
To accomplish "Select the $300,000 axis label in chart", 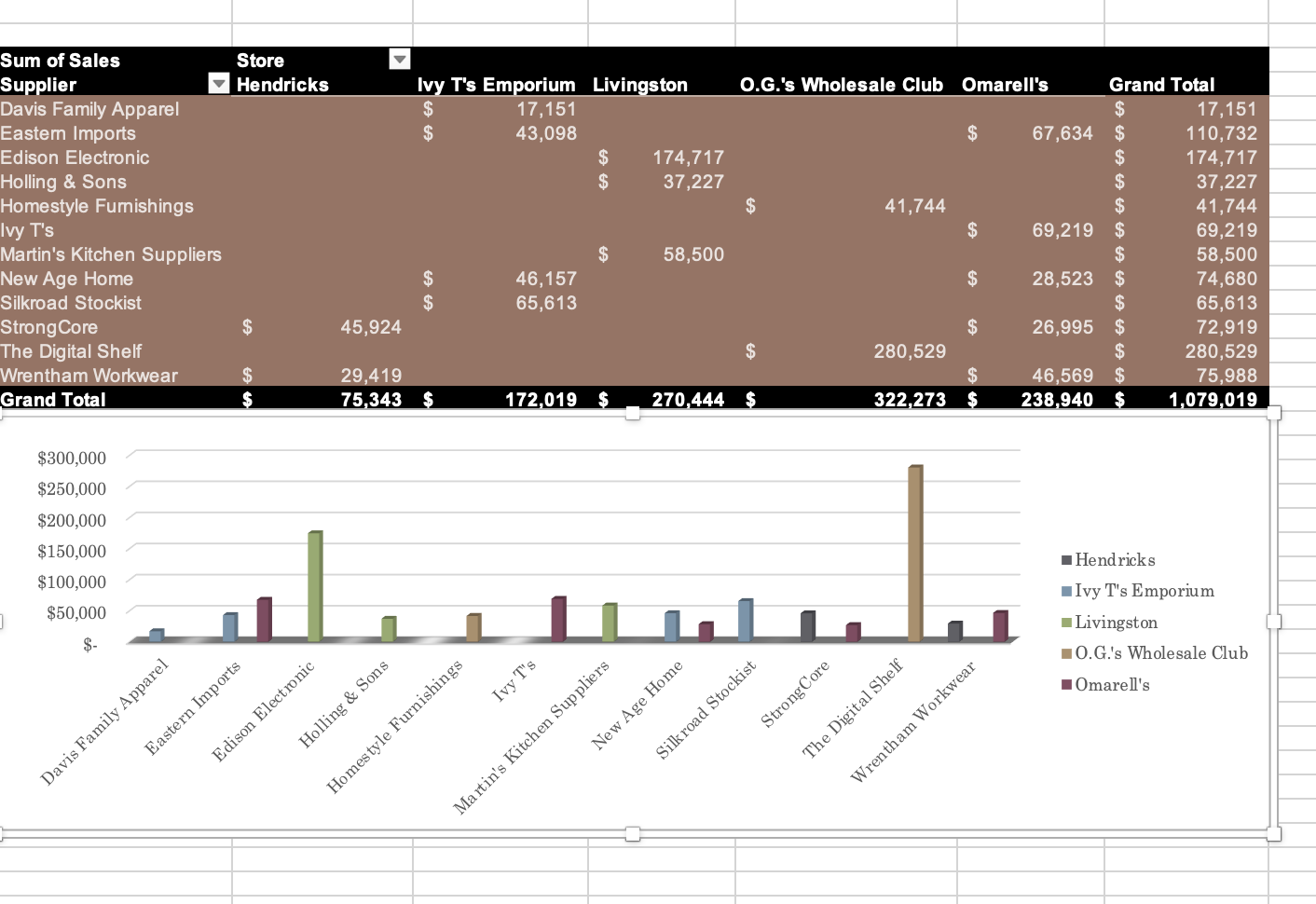I will coord(72,458).
